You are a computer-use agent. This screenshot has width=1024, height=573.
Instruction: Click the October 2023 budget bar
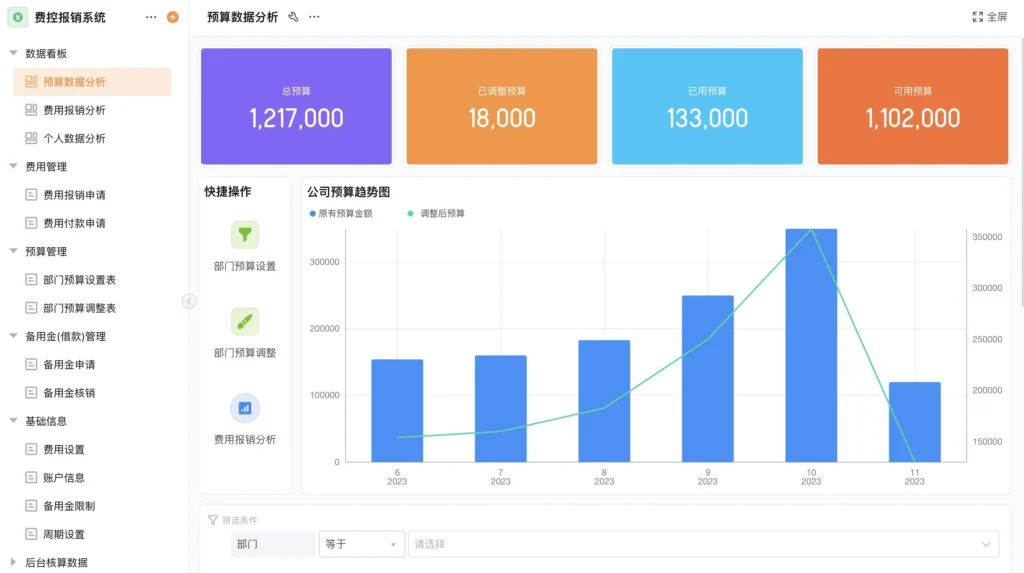click(811, 345)
